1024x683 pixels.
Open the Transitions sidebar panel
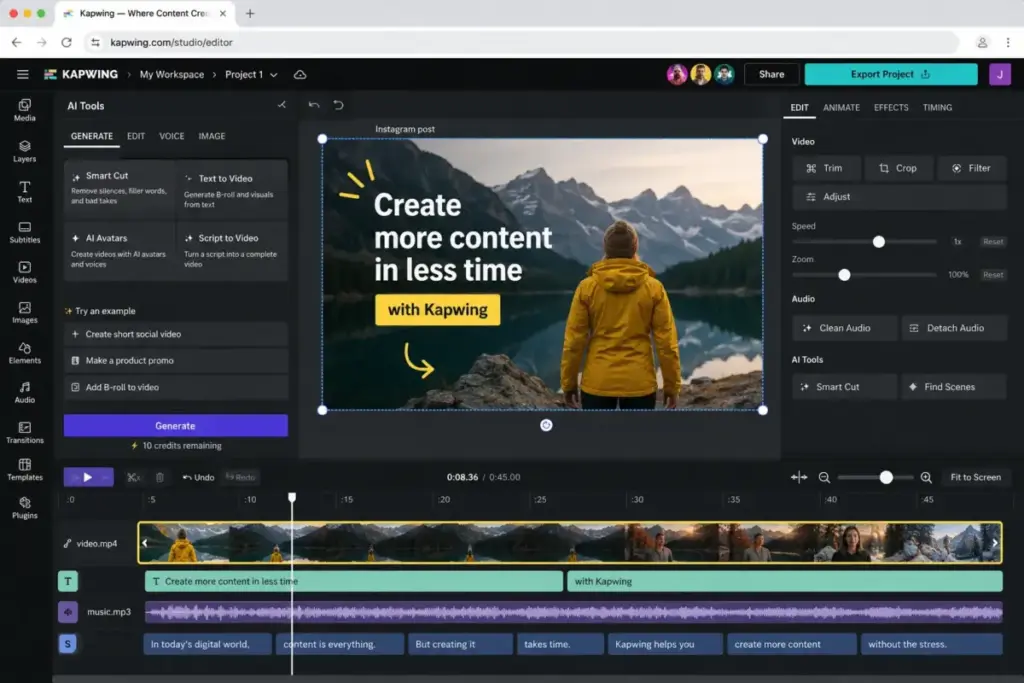click(24, 432)
